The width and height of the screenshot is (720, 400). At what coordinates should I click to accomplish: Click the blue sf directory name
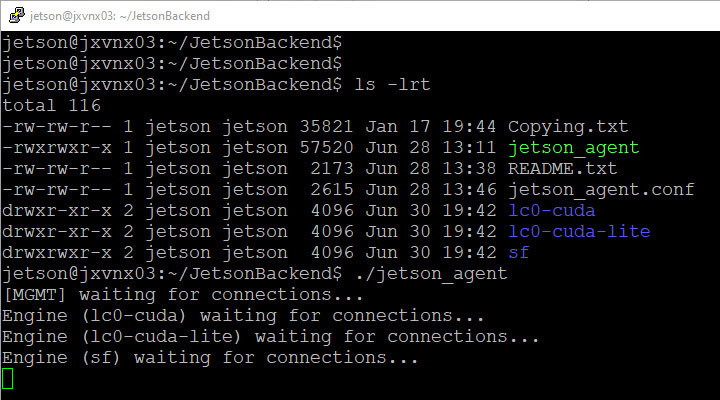click(x=518, y=253)
